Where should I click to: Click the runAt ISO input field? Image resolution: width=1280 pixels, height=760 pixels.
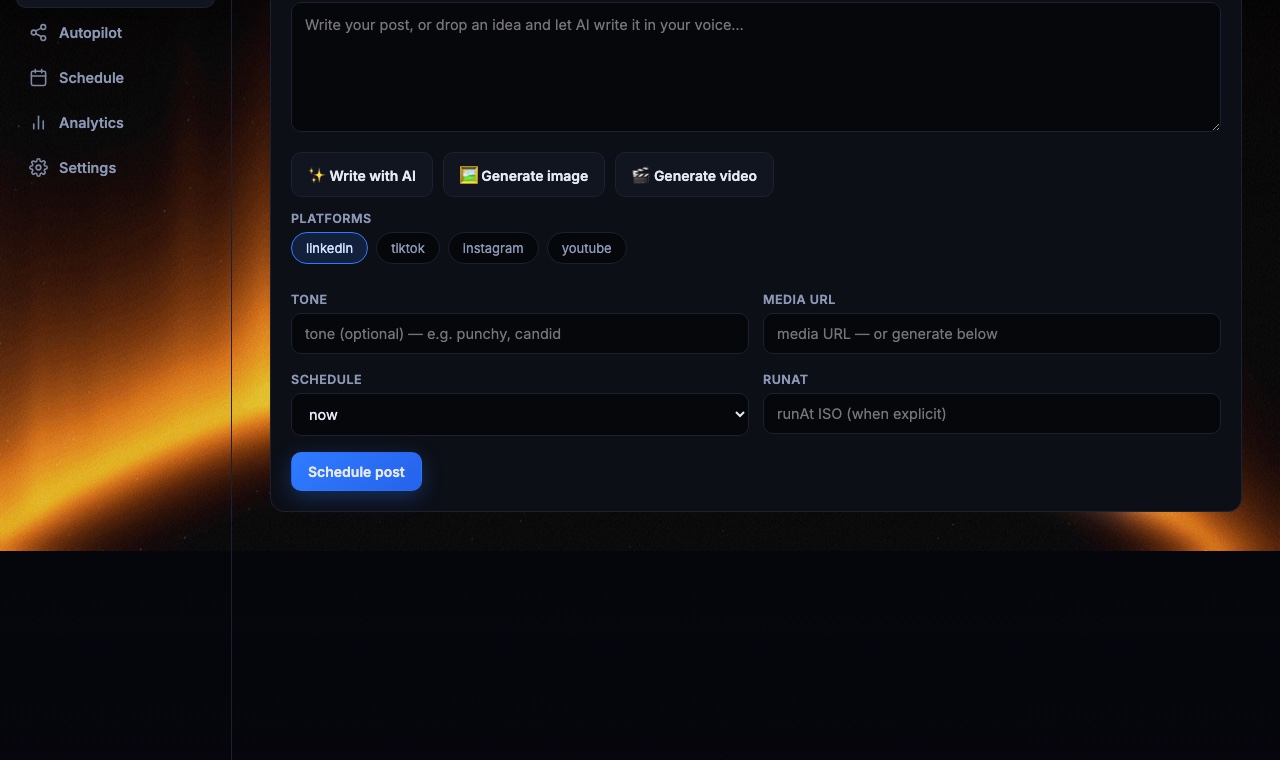point(992,414)
